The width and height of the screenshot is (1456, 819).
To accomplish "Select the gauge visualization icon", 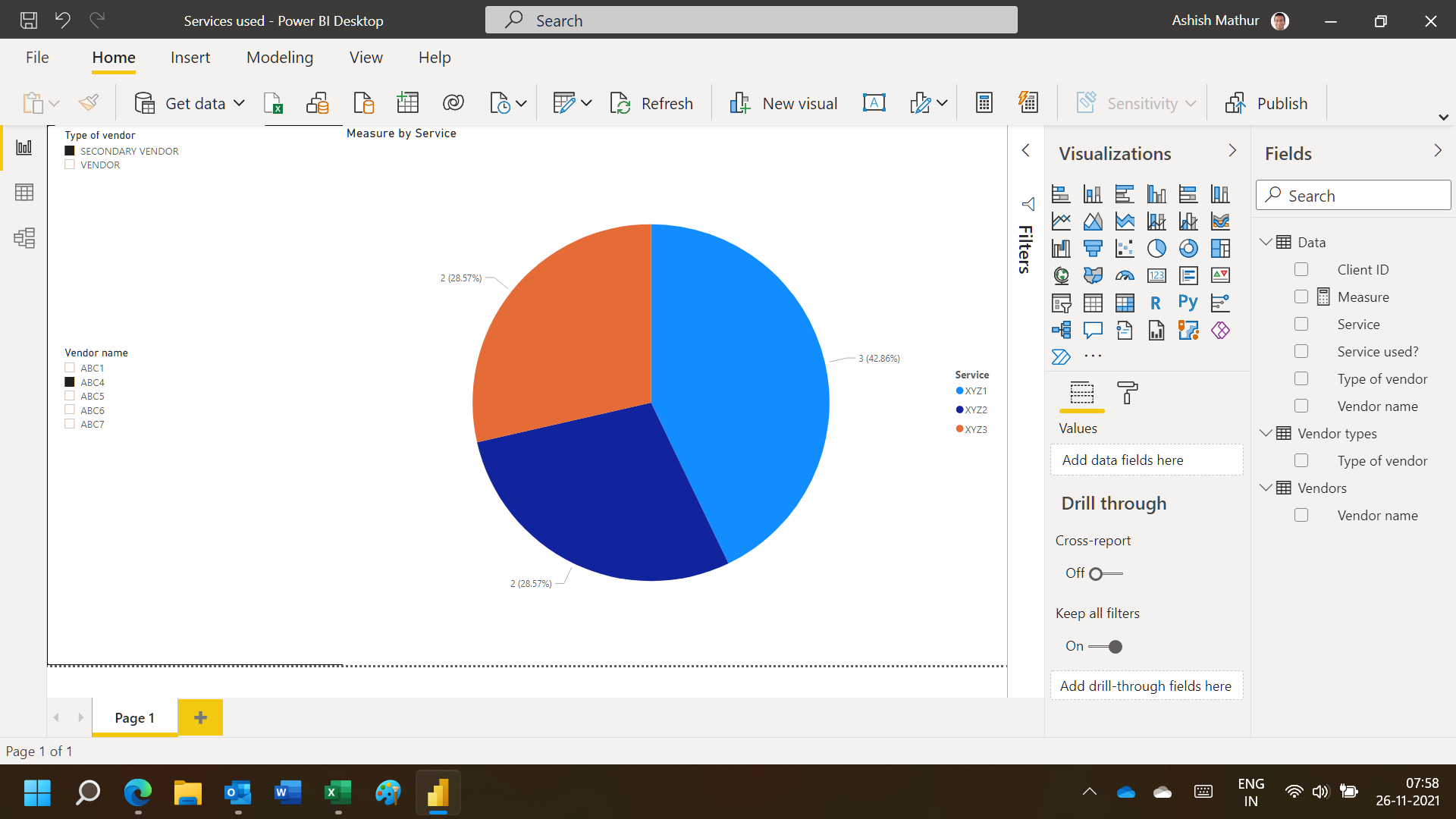I will pos(1125,276).
